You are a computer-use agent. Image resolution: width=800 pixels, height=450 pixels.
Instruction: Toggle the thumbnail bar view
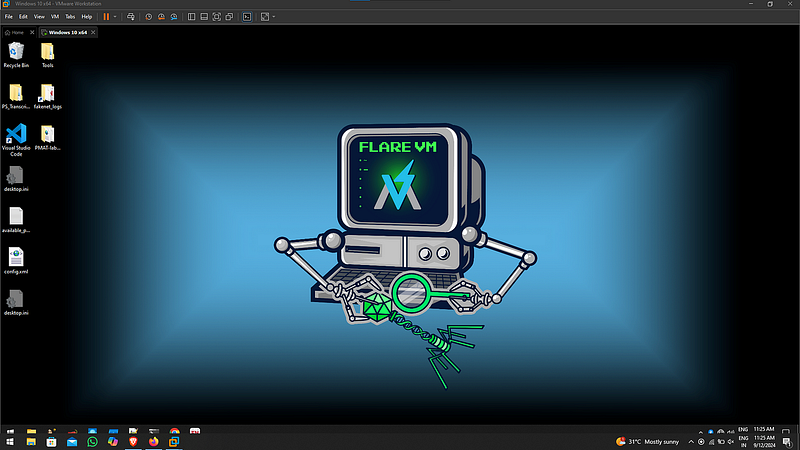click(x=204, y=17)
